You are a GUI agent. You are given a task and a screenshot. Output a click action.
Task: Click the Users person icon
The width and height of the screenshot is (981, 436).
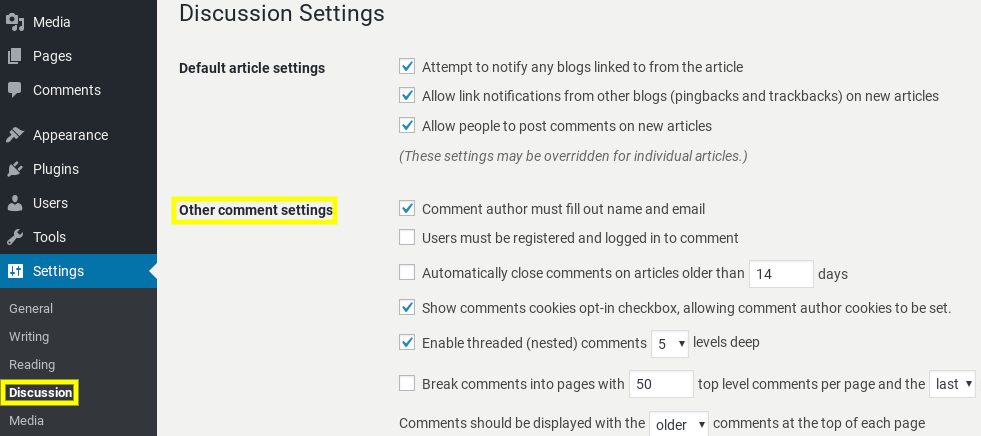coord(15,203)
